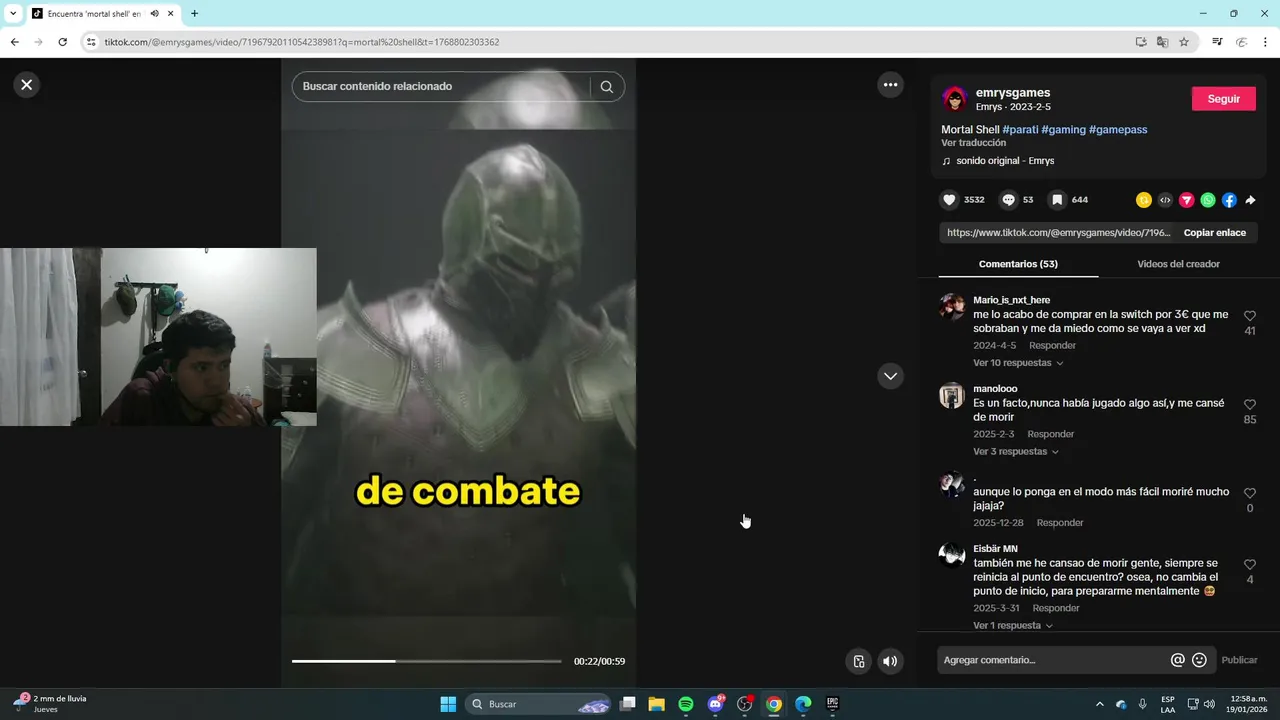Expand 'Ver 3 respuestas' replies
1280x720 pixels.
pos(1016,452)
